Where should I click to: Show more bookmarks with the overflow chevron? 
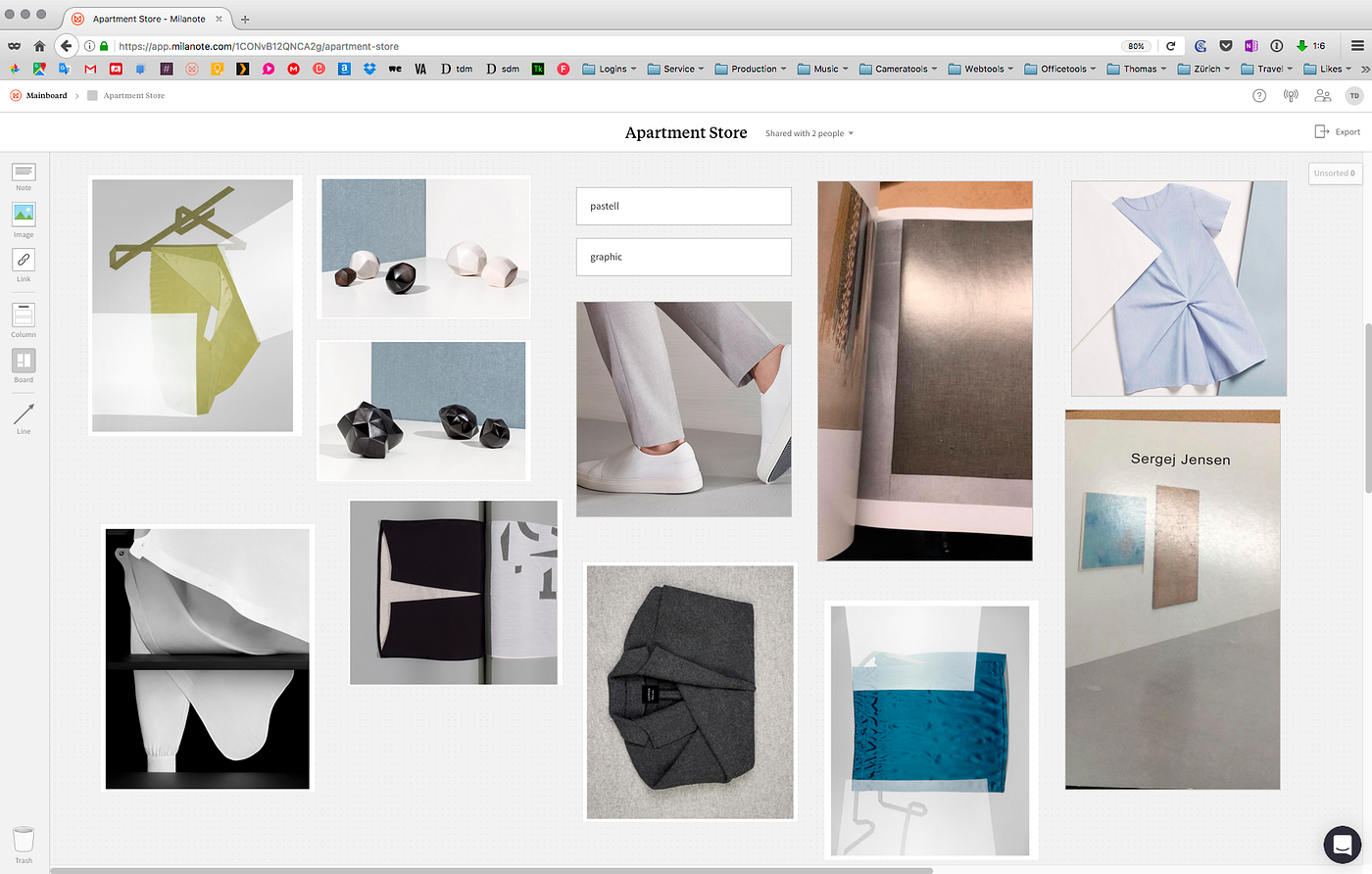tap(1364, 69)
